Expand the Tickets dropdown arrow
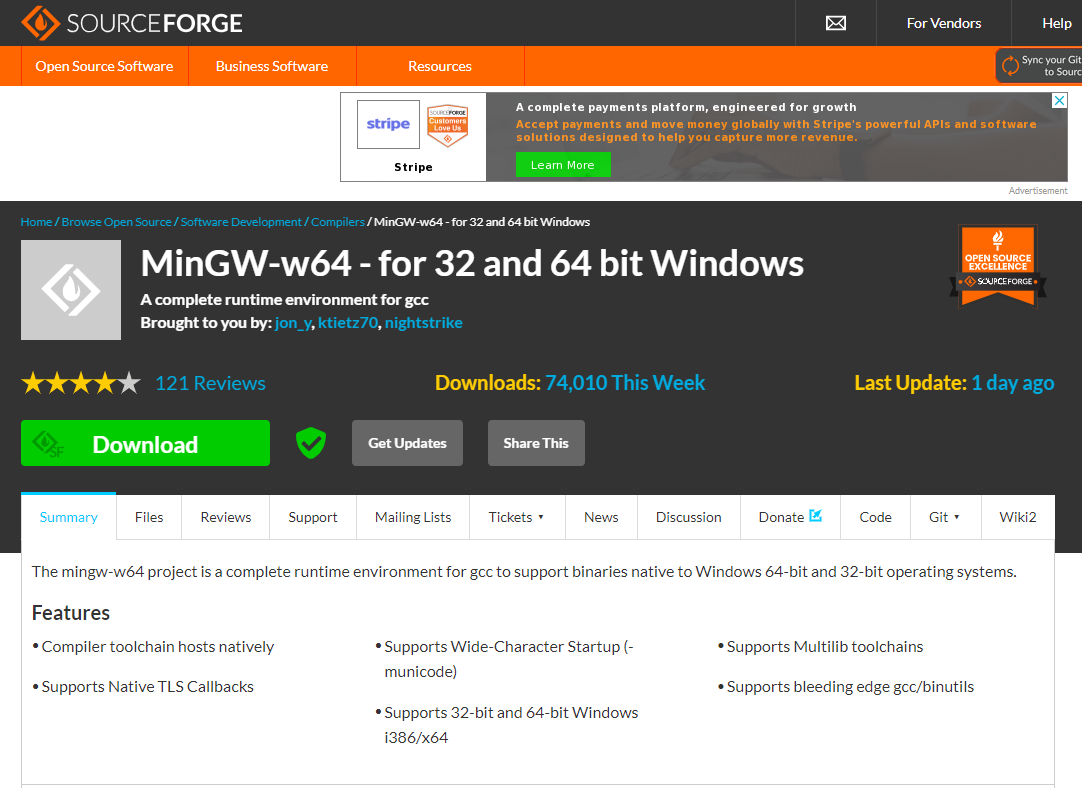Viewport: 1082px width, 788px height. pos(540,517)
